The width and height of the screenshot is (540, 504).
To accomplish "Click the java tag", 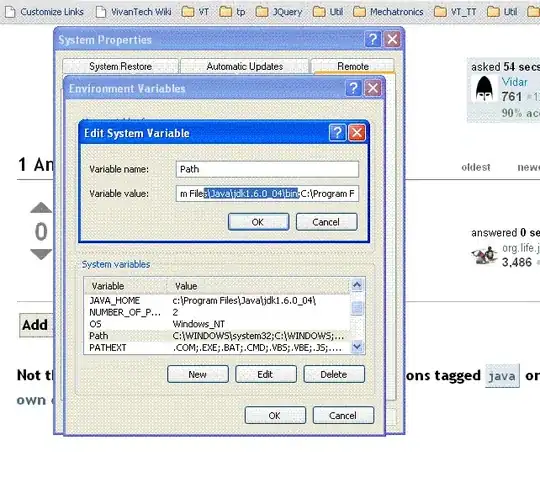I will pyautogui.click(x=502, y=376).
